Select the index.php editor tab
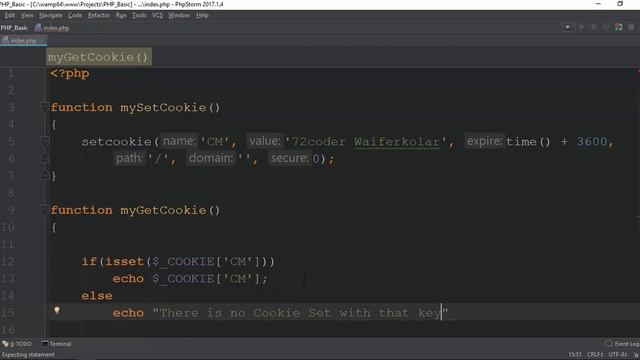 23,40
